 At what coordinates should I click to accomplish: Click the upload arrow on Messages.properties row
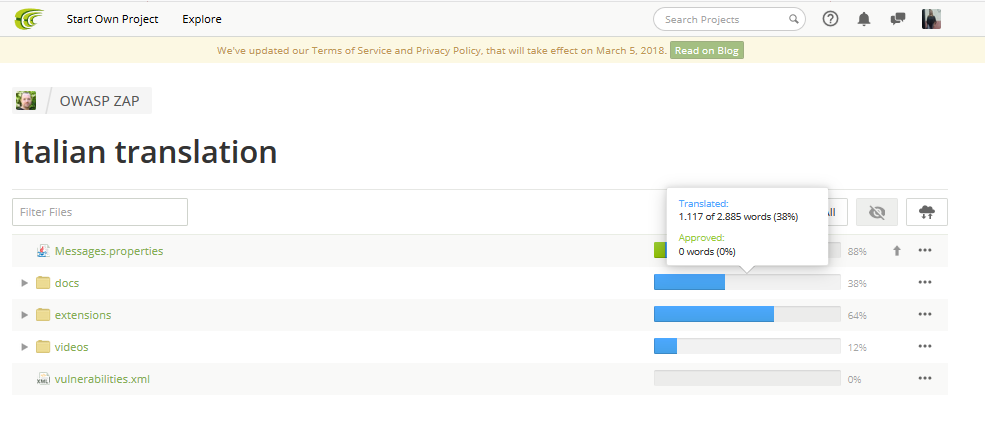[x=896, y=251]
